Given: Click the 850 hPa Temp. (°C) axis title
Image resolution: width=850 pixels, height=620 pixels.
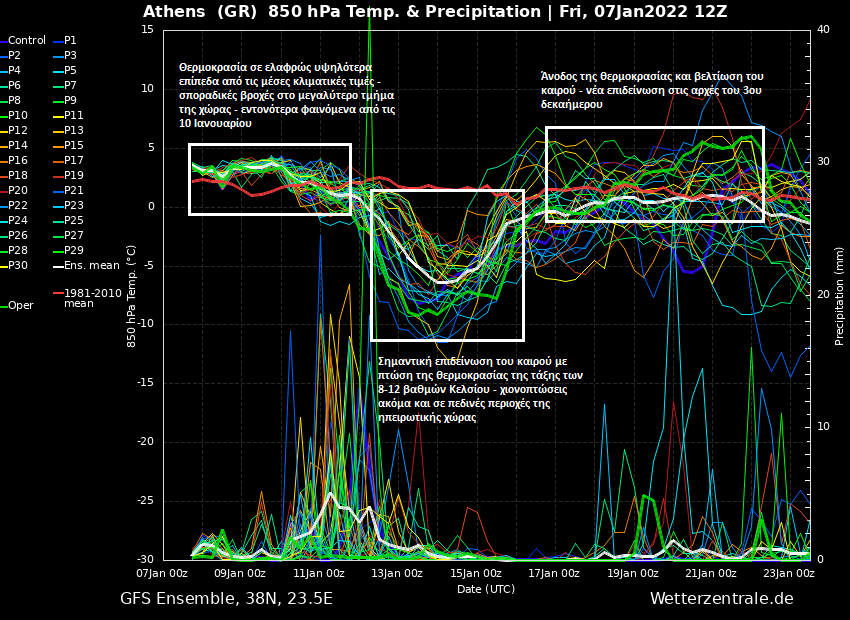Looking at the screenshot, I should [x=132, y=290].
